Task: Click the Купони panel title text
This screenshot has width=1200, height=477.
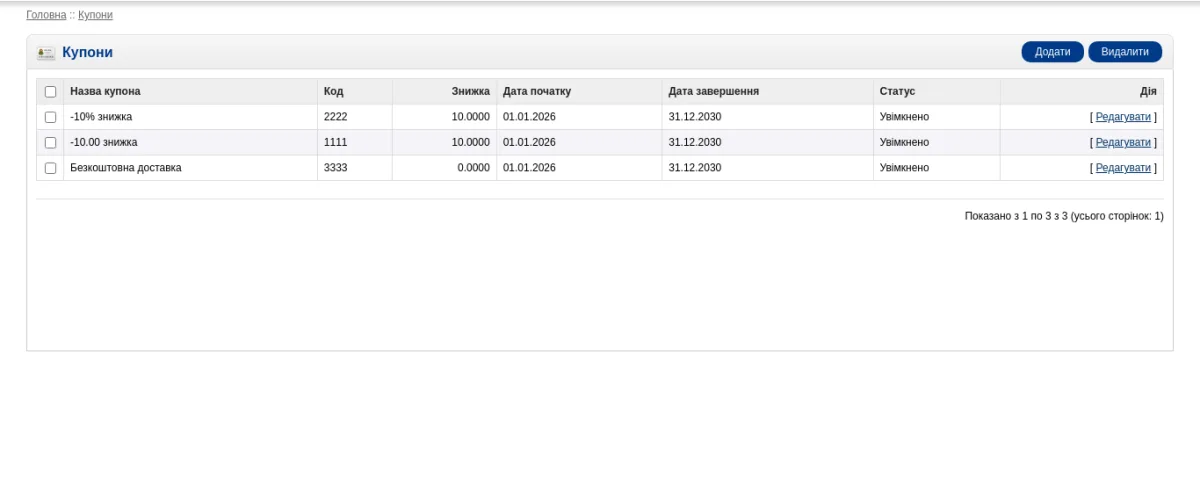Action: [88, 52]
